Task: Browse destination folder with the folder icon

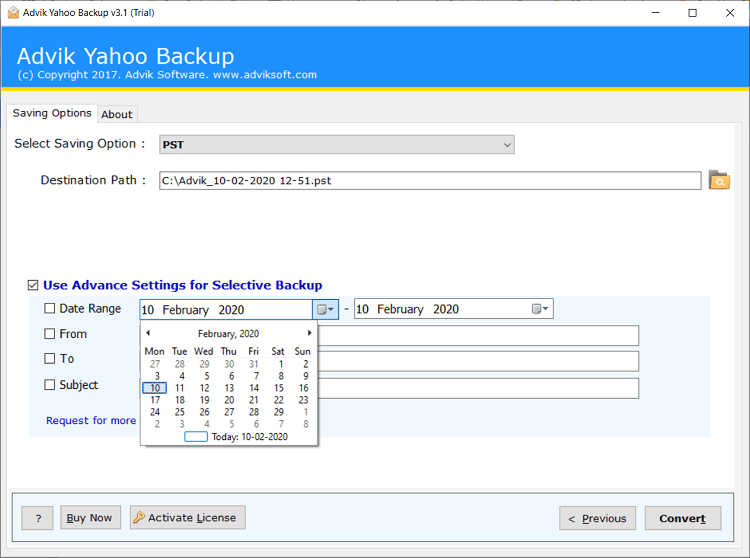Action: [x=719, y=180]
